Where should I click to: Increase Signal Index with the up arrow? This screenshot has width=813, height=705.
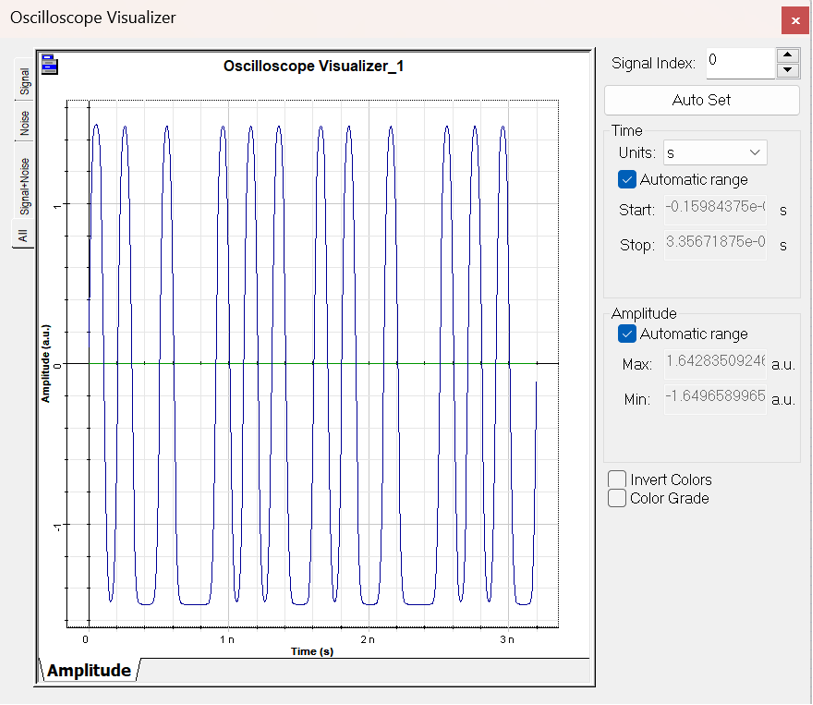click(788, 55)
